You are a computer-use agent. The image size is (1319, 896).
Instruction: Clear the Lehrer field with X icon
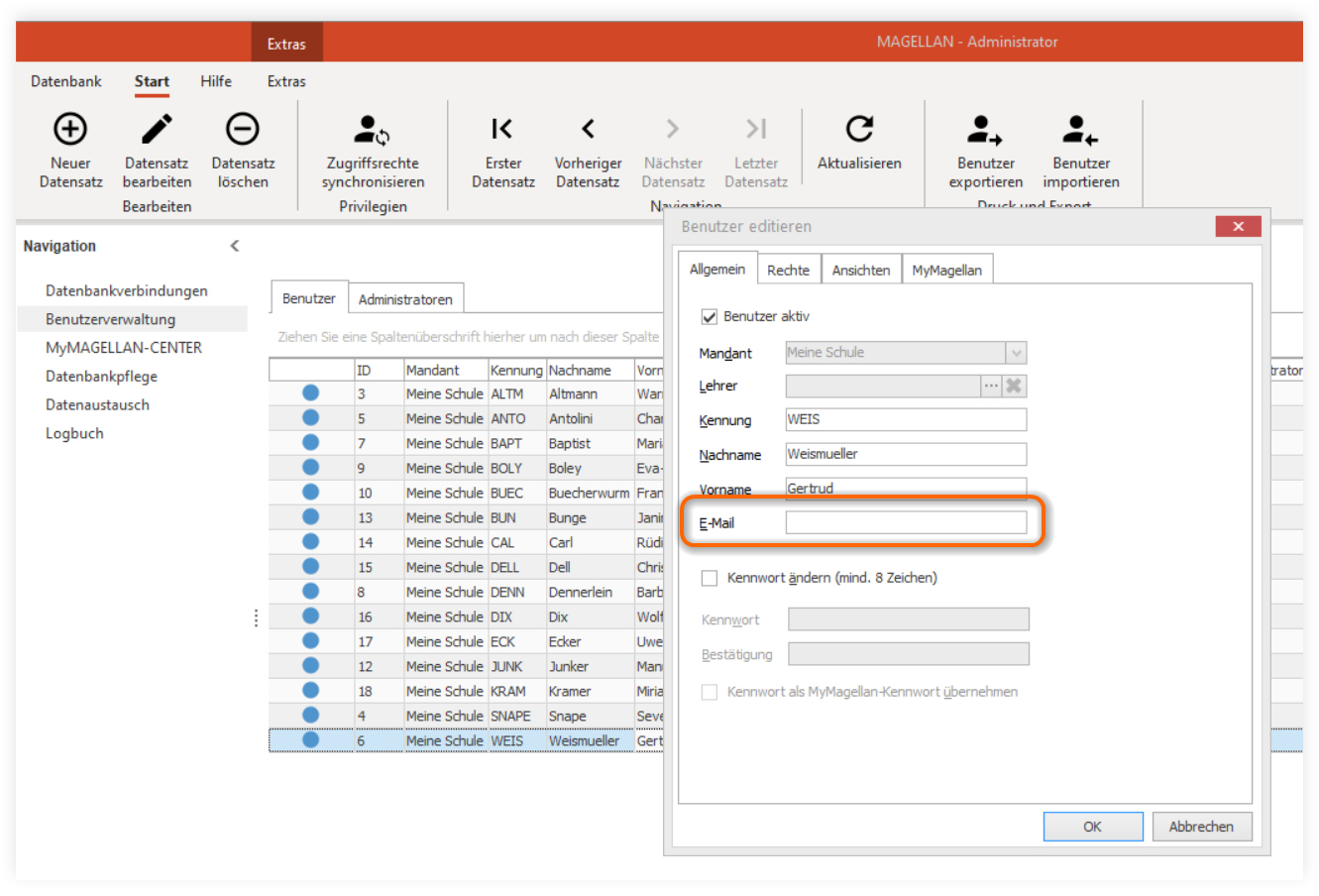point(1014,386)
